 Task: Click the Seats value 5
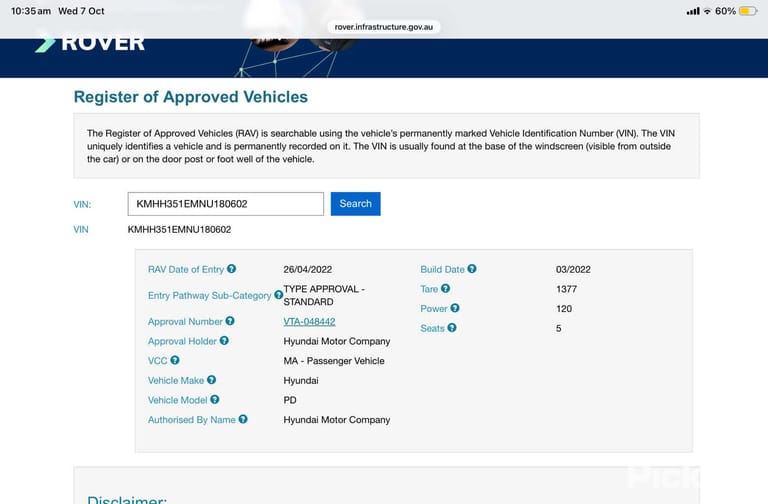558,328
